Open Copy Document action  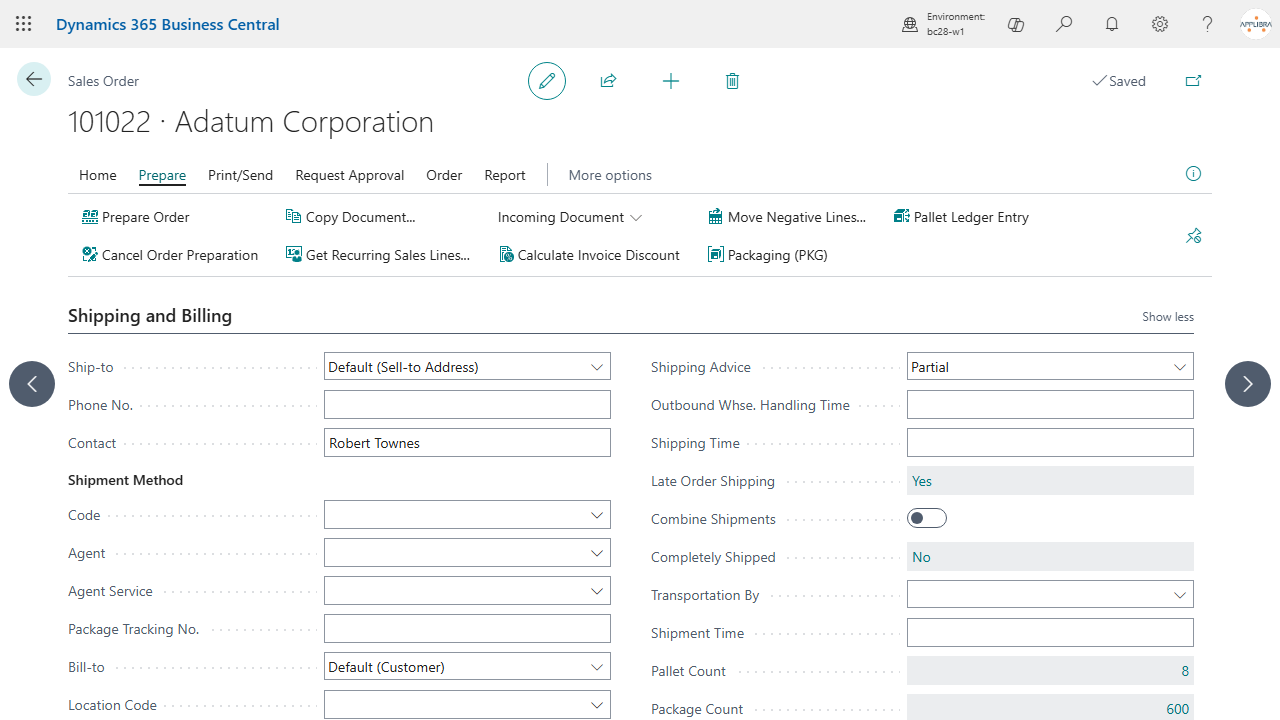pyautogui.click(x=351, y=217)
